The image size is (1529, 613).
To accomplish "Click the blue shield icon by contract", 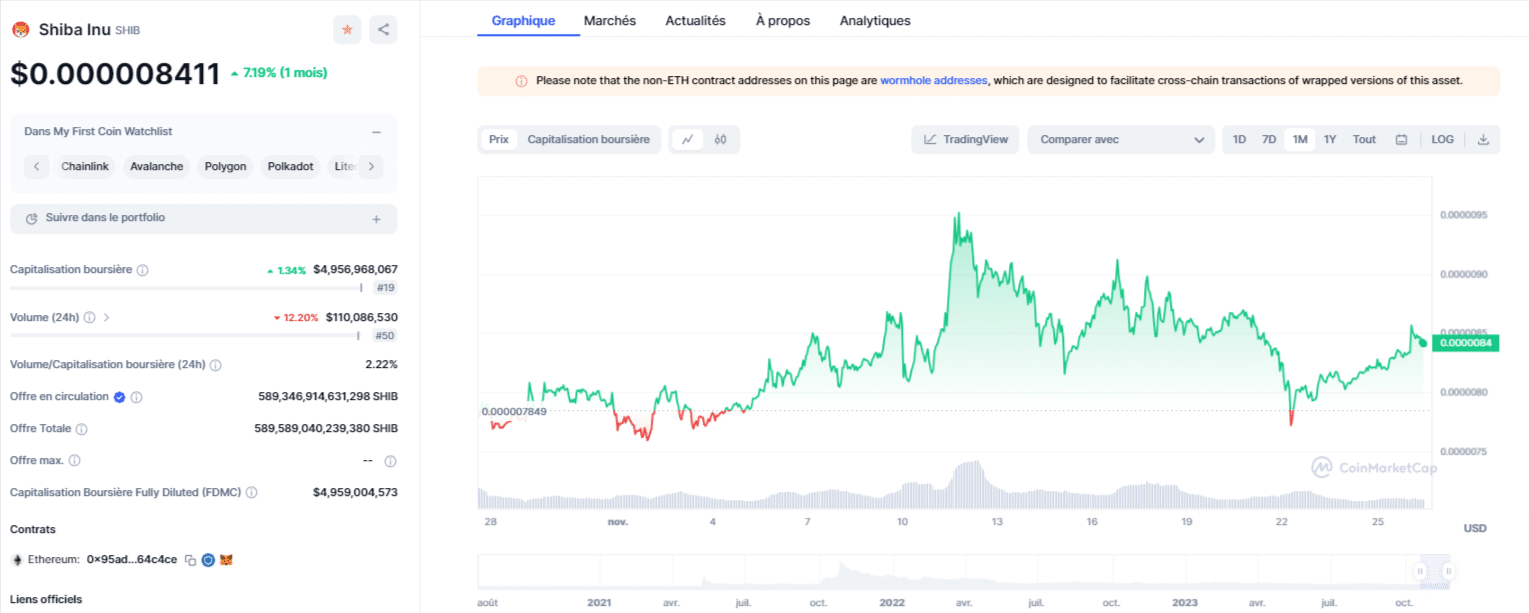I will (x=208, y=560).
